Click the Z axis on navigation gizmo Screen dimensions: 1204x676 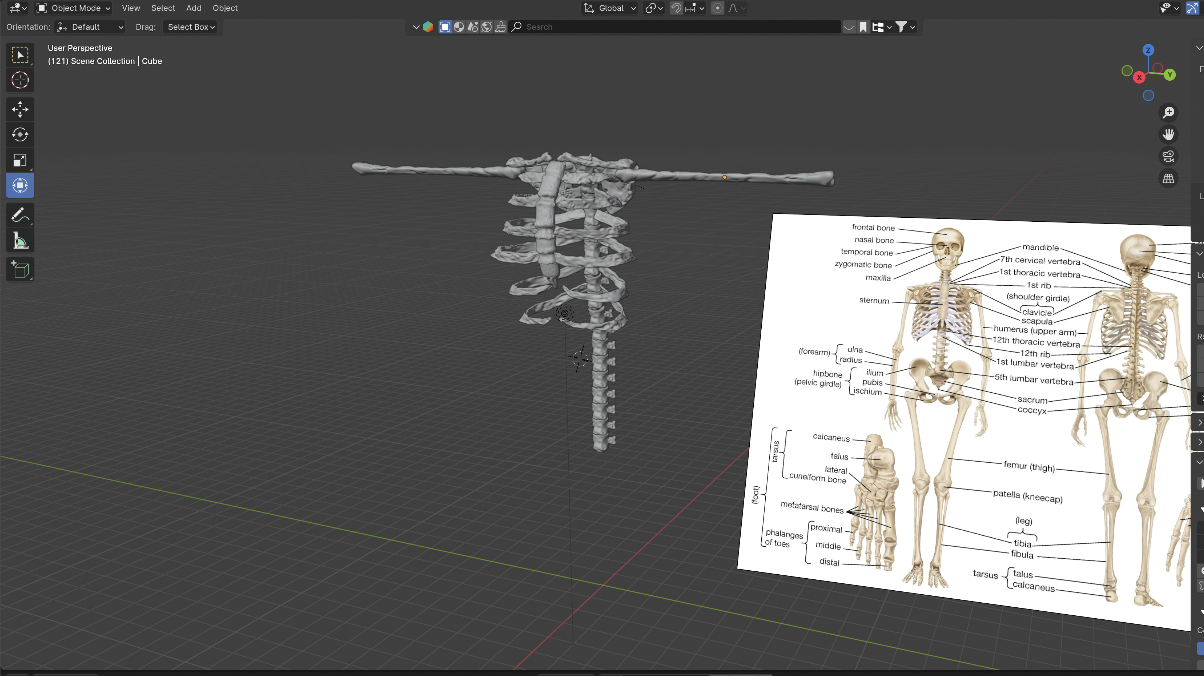click(x=1148, y=50)
